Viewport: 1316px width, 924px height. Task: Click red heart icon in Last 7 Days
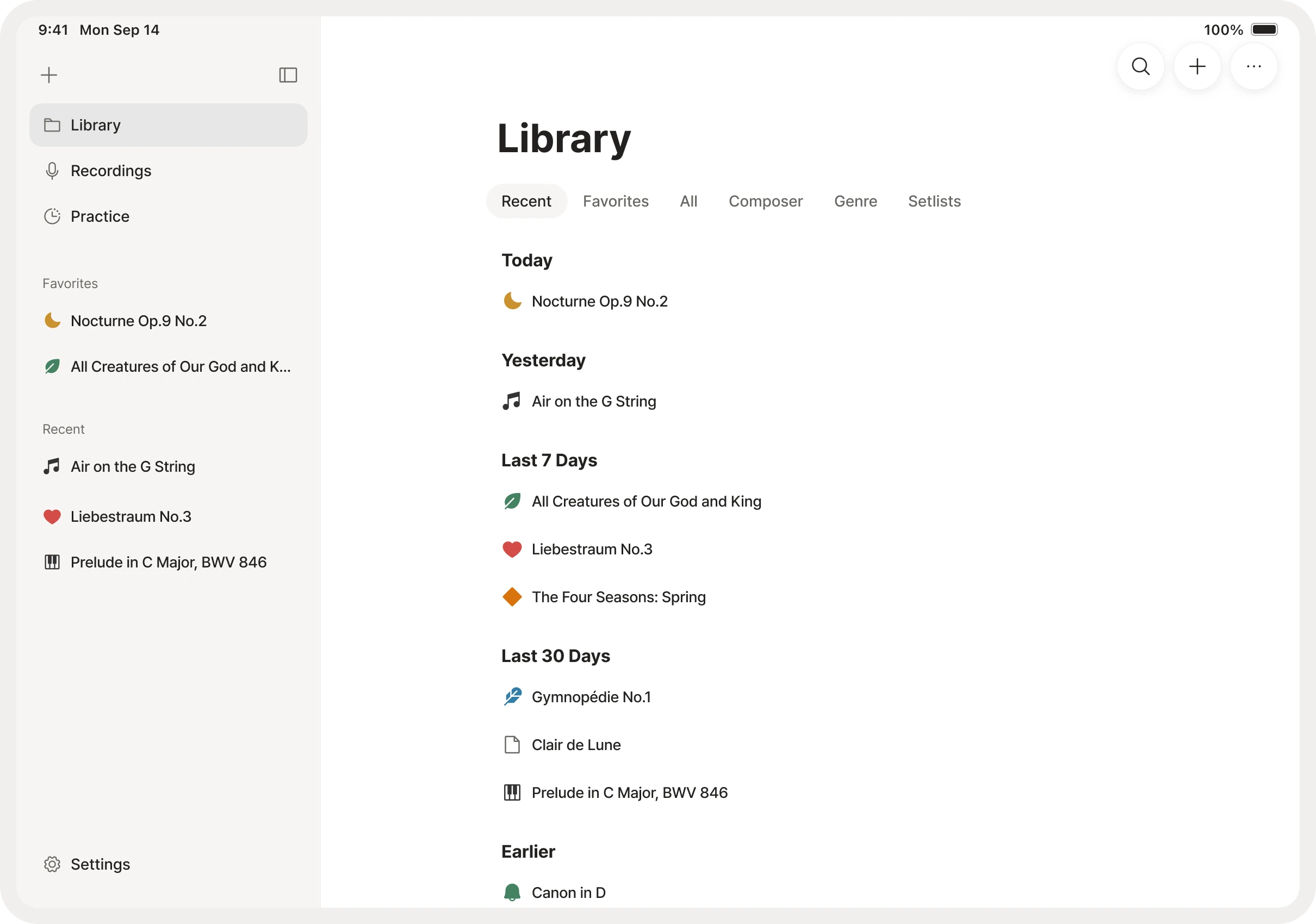(x=512, y=550)
